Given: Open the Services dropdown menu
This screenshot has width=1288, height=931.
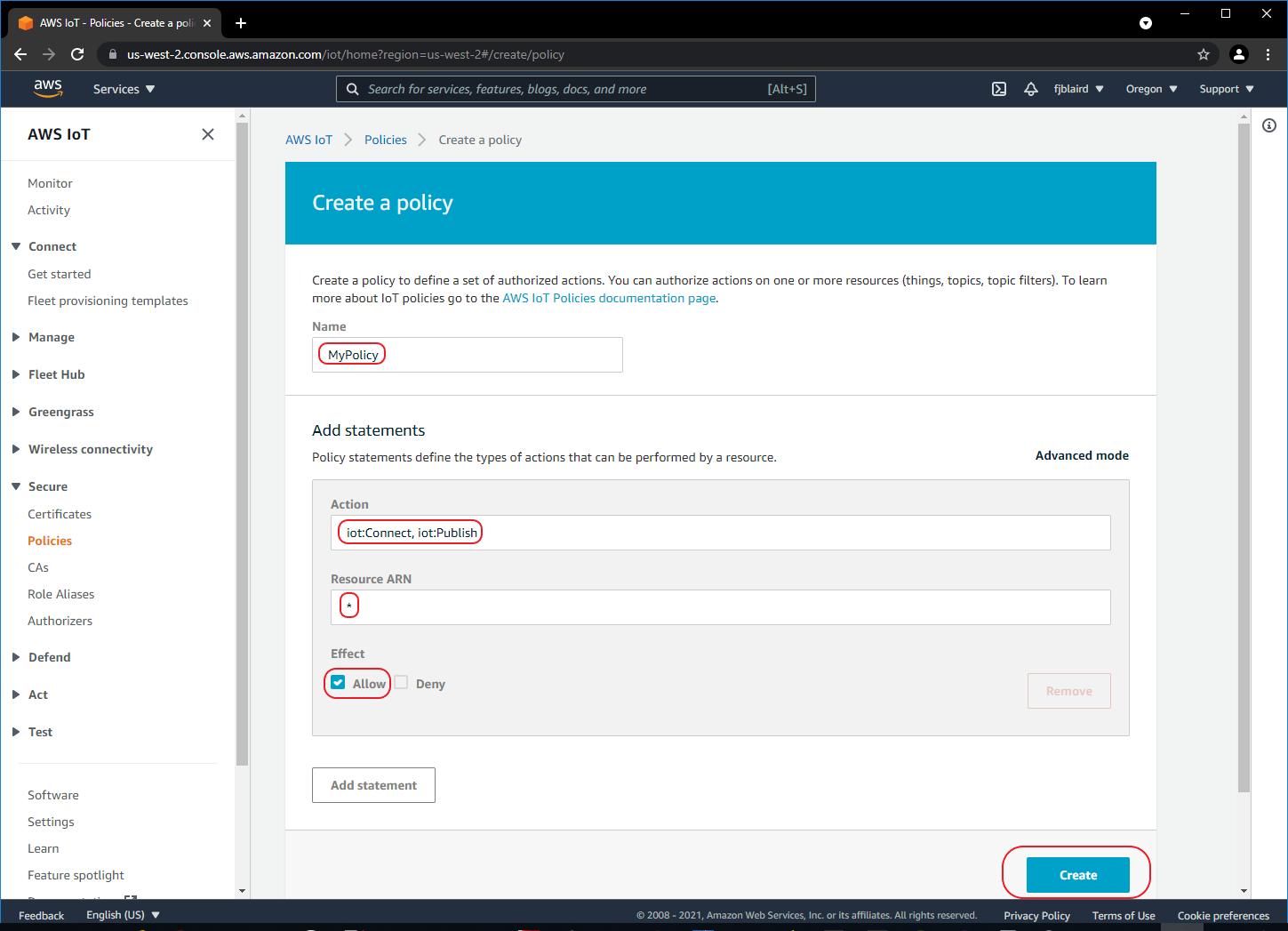Looking at the screenshot, I should tap(124, 89).
